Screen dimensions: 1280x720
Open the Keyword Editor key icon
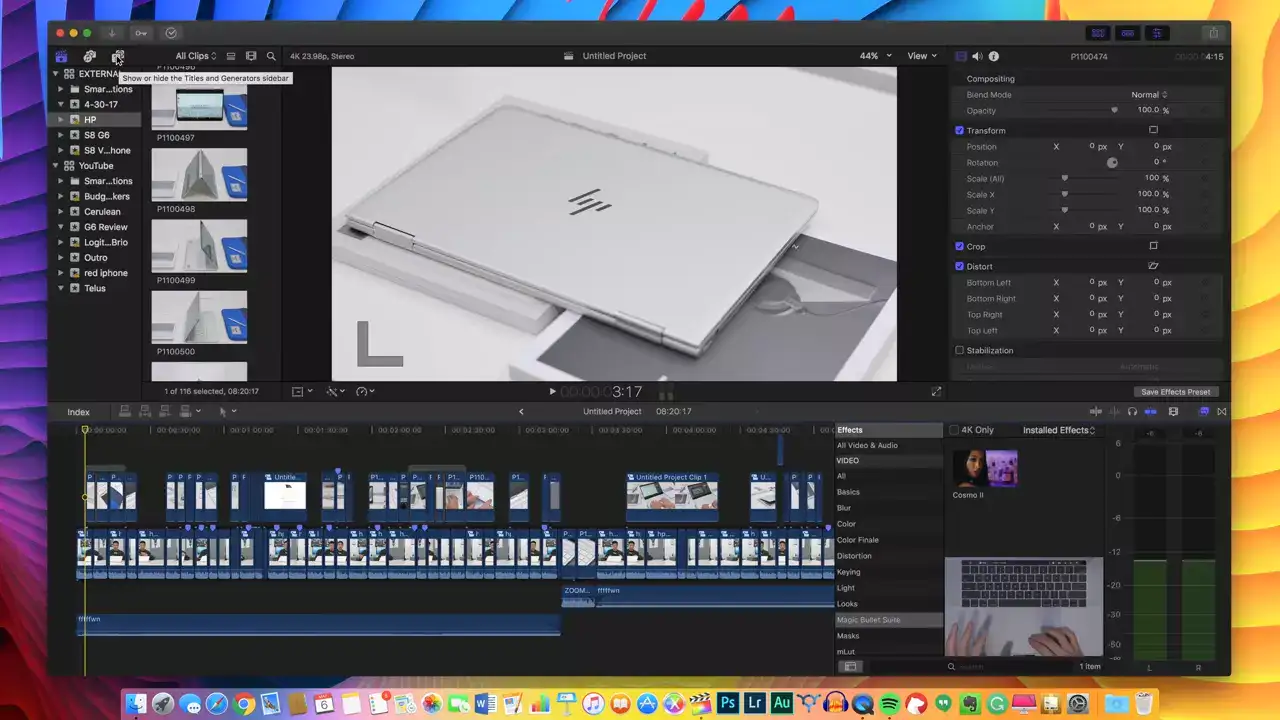[141, 33]
